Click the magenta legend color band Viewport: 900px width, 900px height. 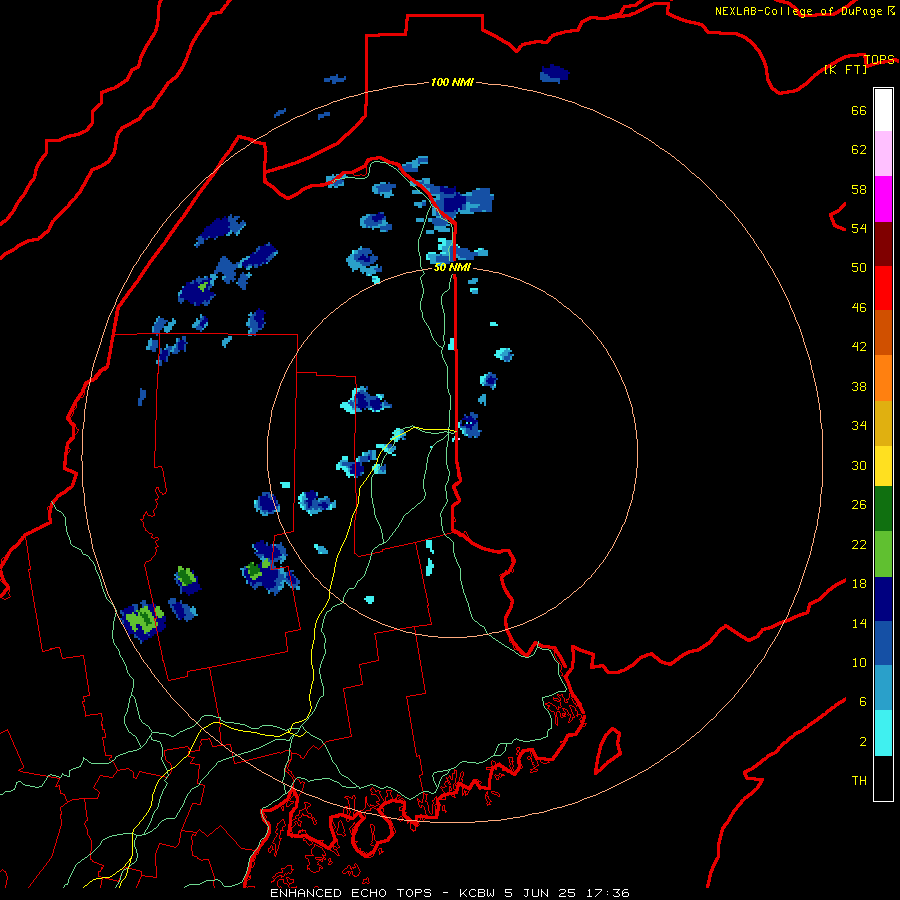883,199
